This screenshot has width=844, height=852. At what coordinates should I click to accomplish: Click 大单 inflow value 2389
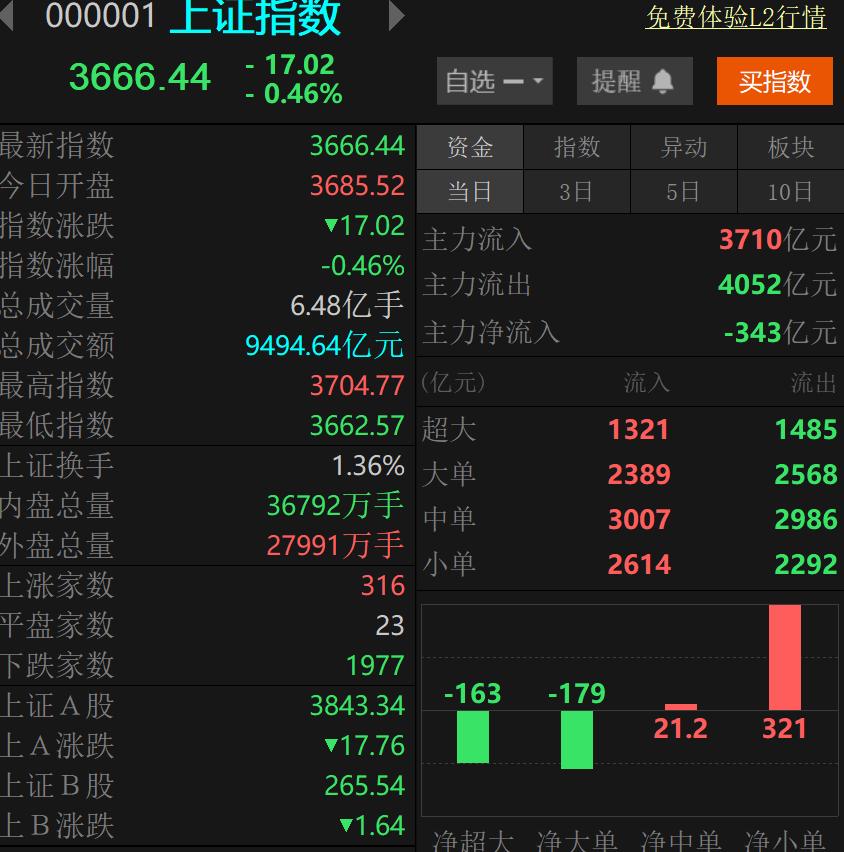pyautogui.click(x=639, y=475)
